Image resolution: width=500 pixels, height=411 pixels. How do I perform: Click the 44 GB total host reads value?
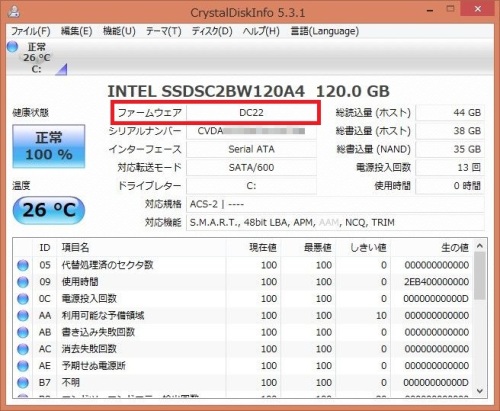[450, 113]
